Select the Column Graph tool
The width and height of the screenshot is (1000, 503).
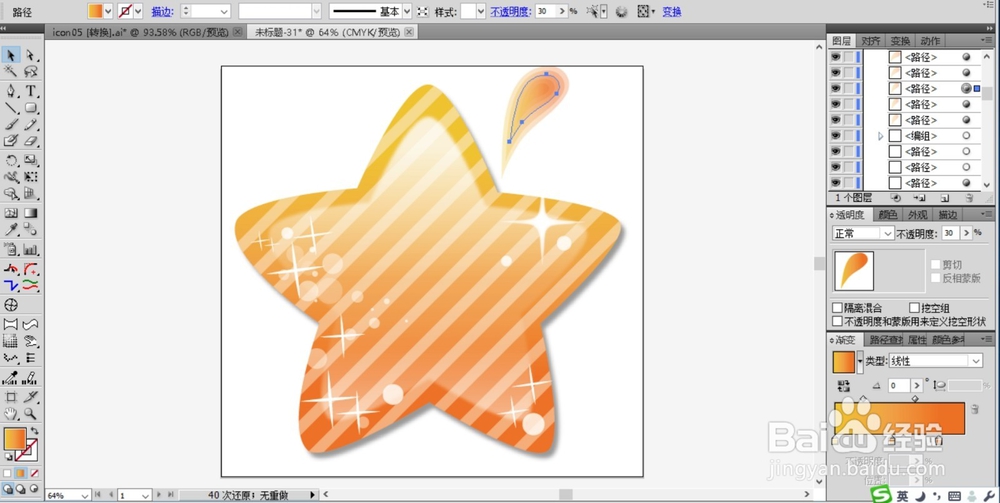31,249
